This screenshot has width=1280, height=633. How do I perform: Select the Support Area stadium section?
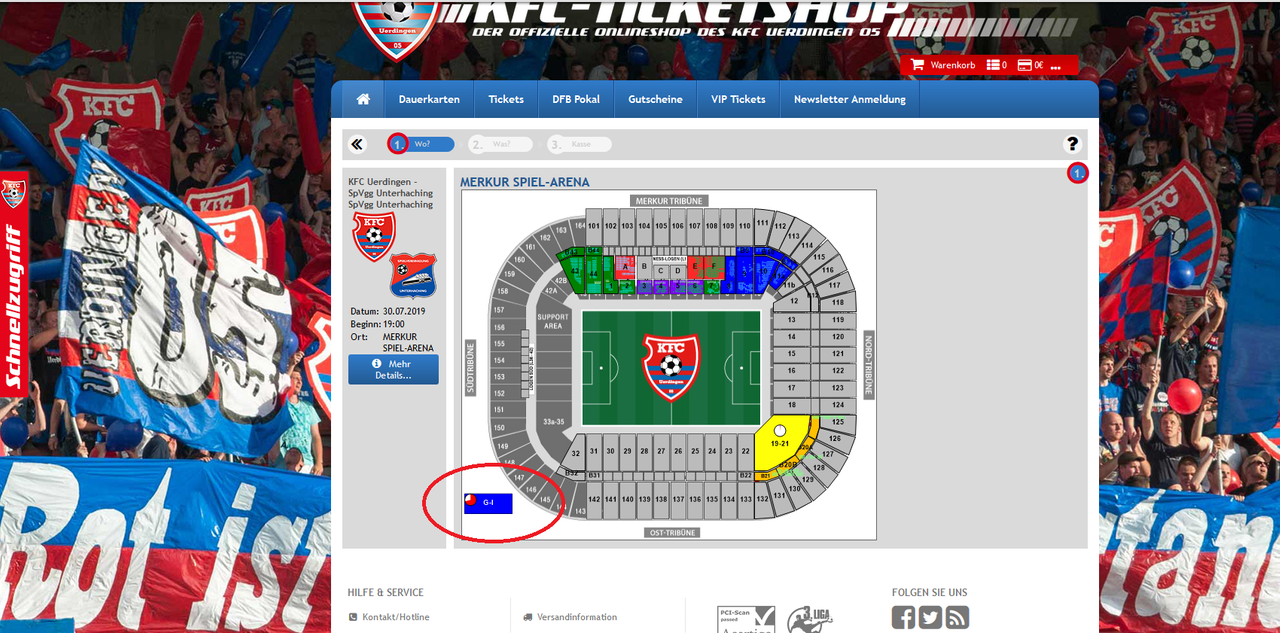point(552,321)
